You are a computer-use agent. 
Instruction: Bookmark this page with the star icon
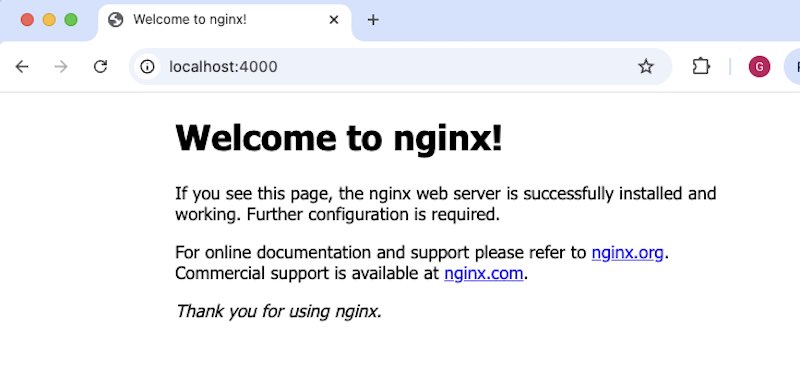tap(646, 66)
